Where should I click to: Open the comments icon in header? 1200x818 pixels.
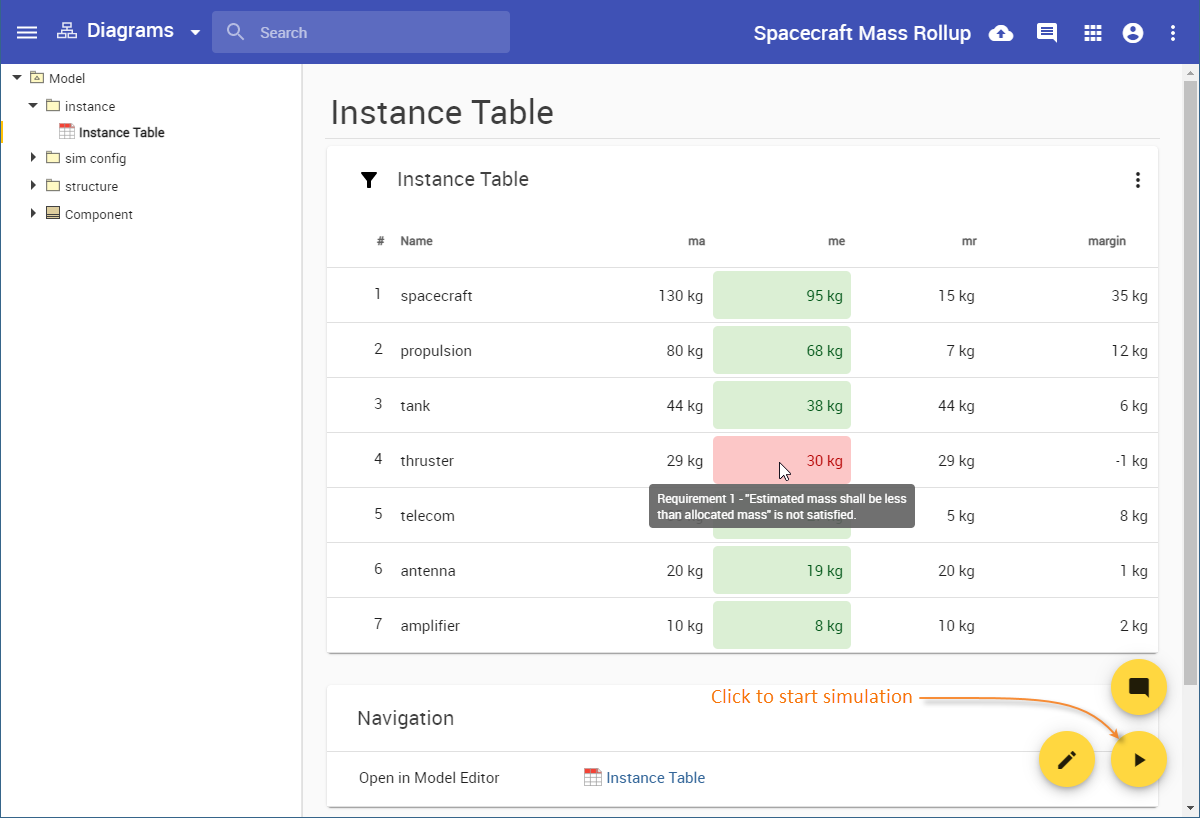[x=1047, y=33]
